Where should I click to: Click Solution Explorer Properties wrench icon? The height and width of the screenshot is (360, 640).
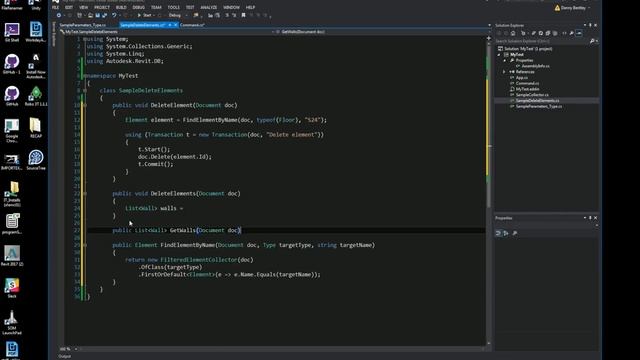[571, 33]
